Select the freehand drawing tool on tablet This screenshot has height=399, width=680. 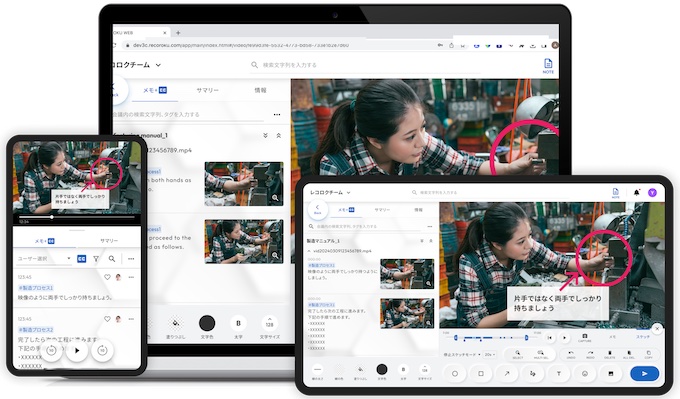coord(533,373)
